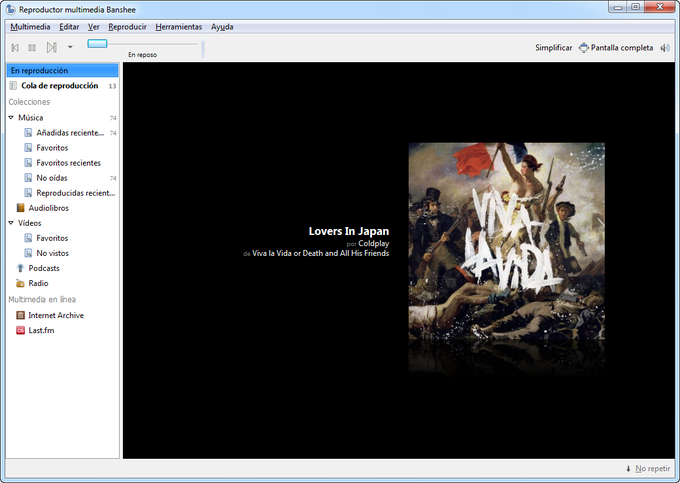680x483 pixels.
Task: Open the No repetir repeat-mode dropdown
Action: (648, 469)
